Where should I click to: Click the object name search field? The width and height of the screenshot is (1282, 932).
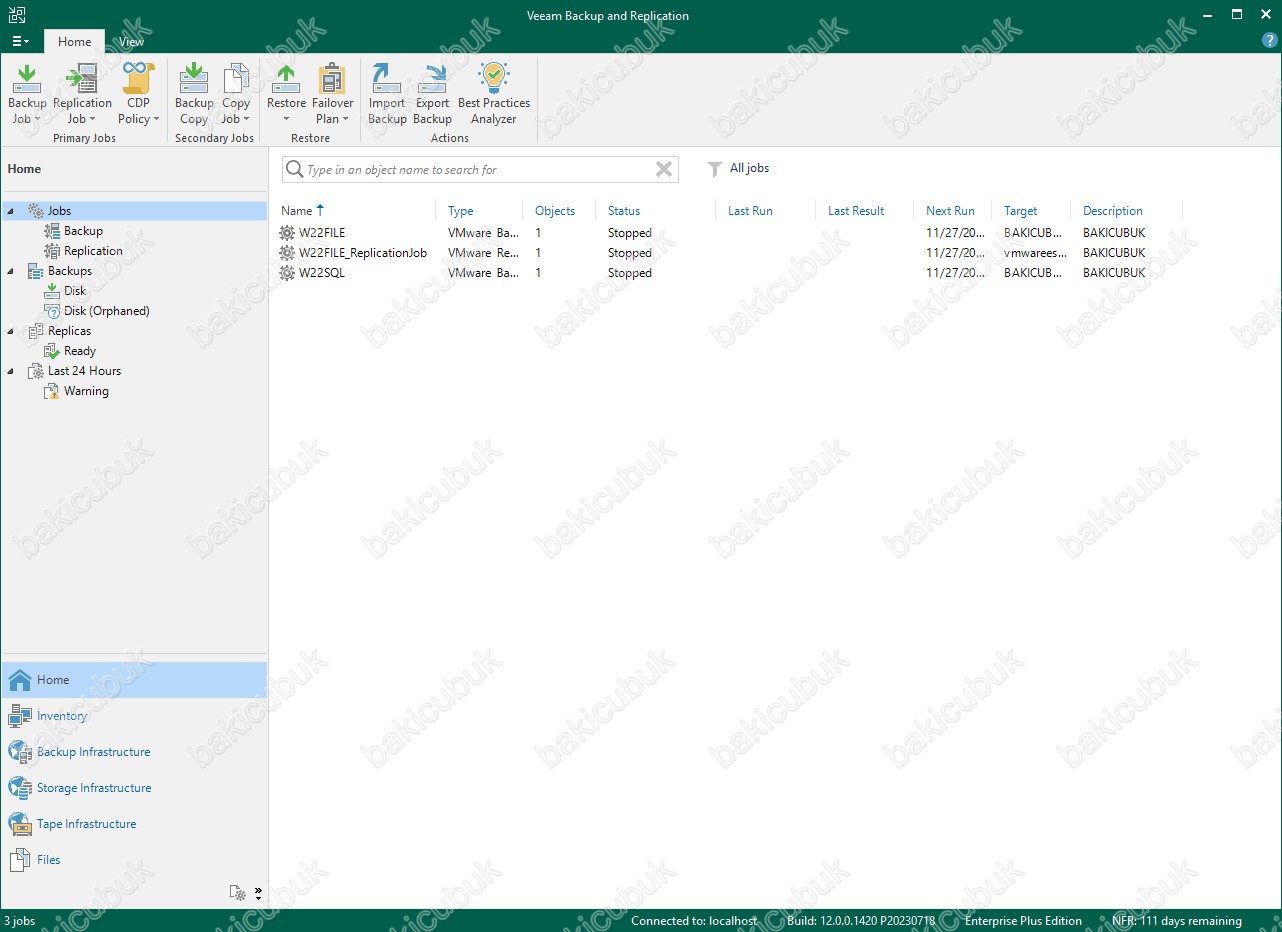pyautogui.click(x=478, y=170)
